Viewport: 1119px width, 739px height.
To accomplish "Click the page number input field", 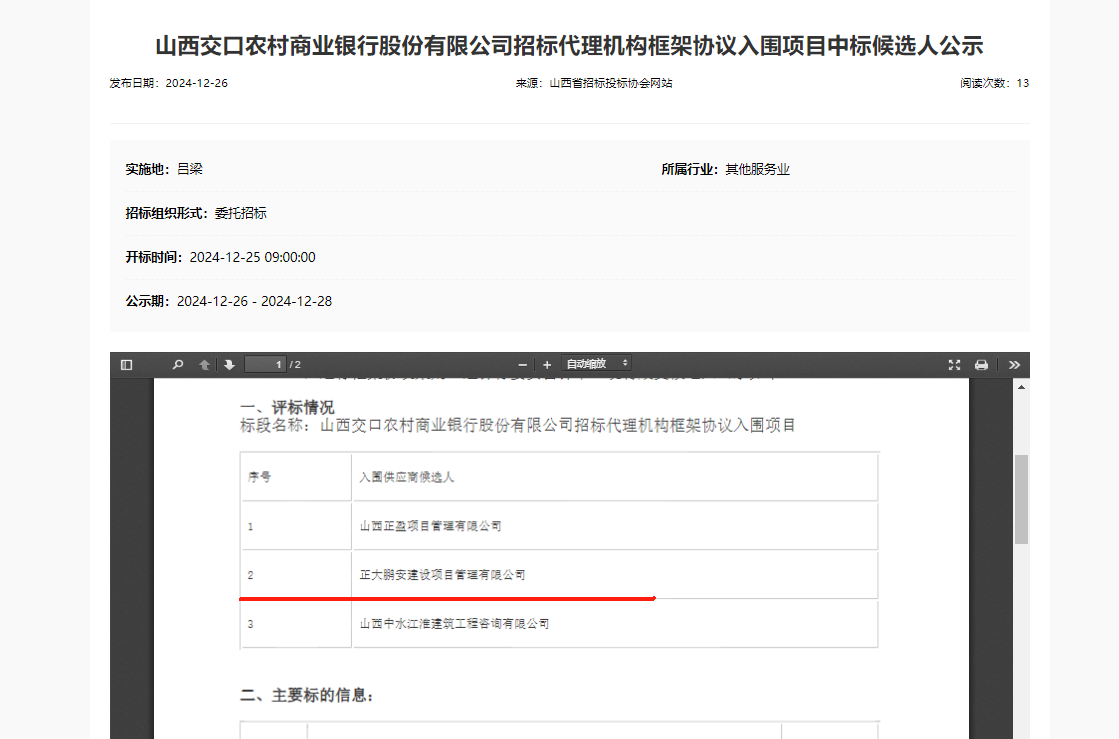I will (x=266, y=365).
